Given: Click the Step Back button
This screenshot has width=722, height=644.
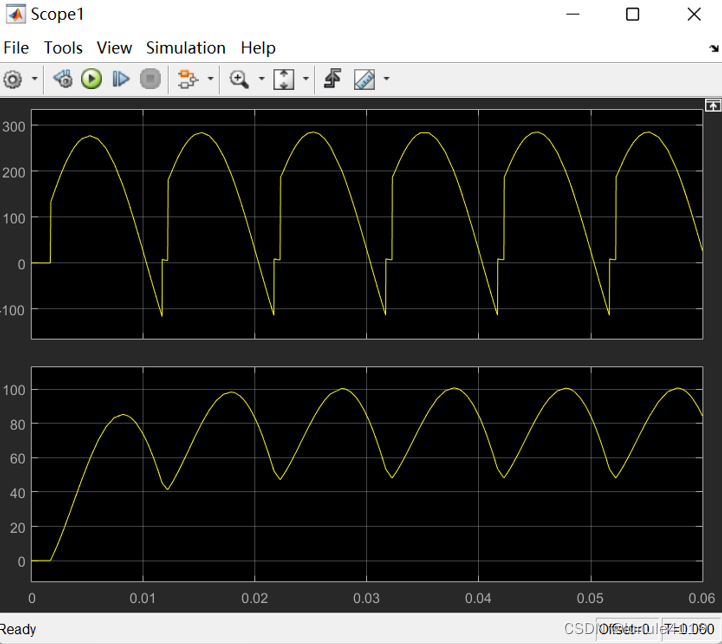Looking at the screenshot, I should click(63, 79).
